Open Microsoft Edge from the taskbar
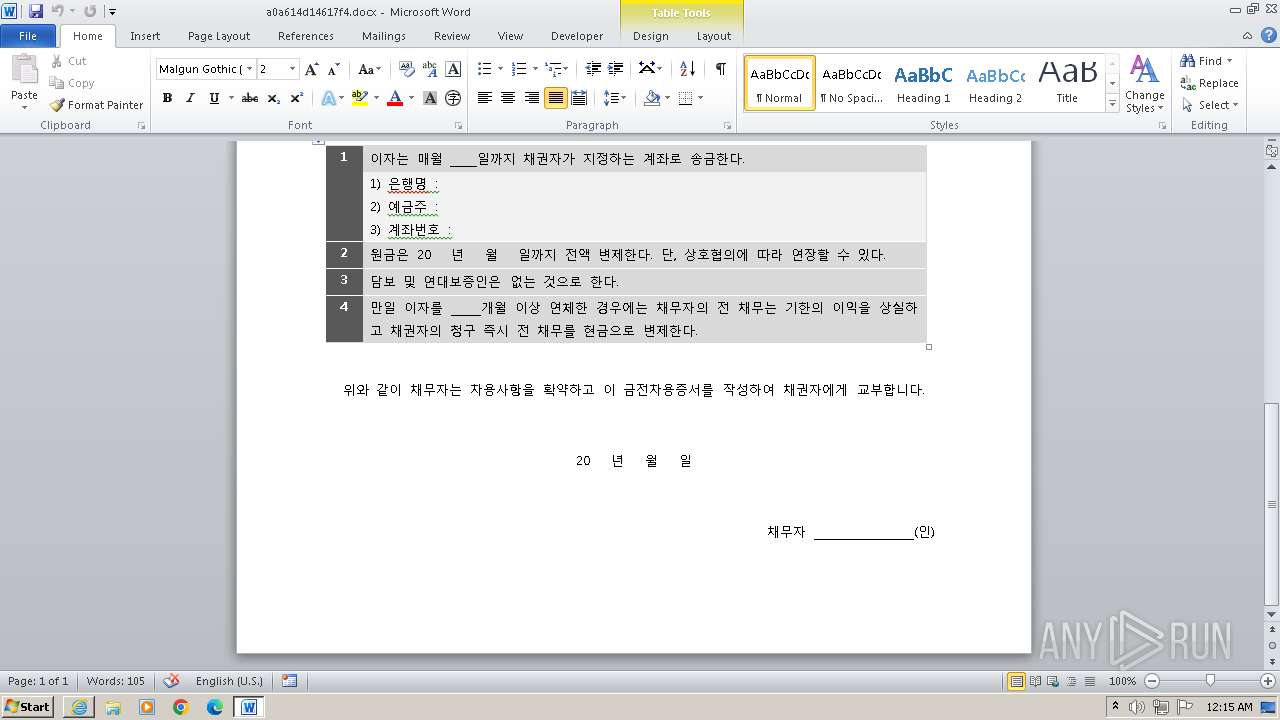Viewport: 1280px width, 720px height. 215,707
